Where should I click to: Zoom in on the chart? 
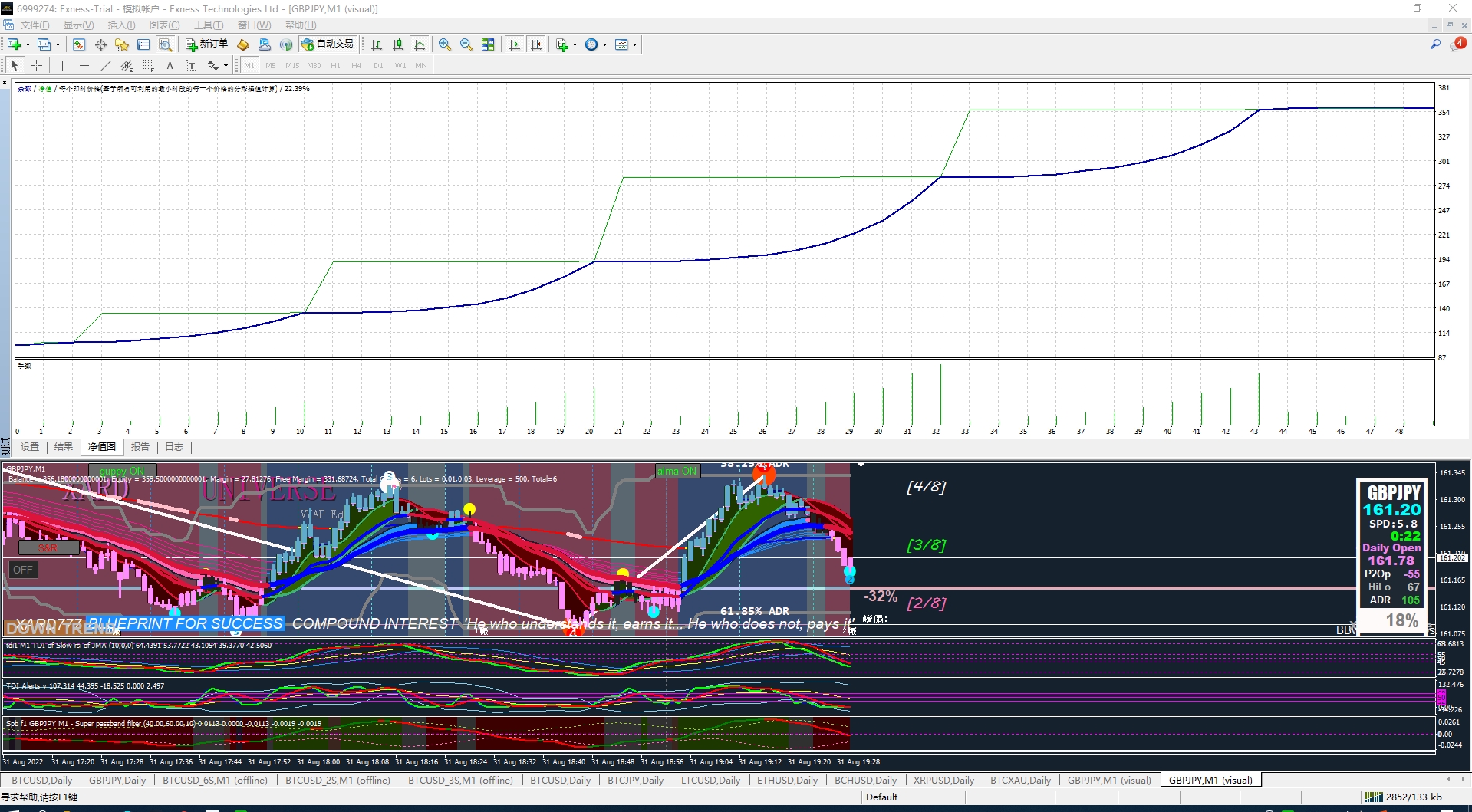pyautogui.click(x=445, y=44)
